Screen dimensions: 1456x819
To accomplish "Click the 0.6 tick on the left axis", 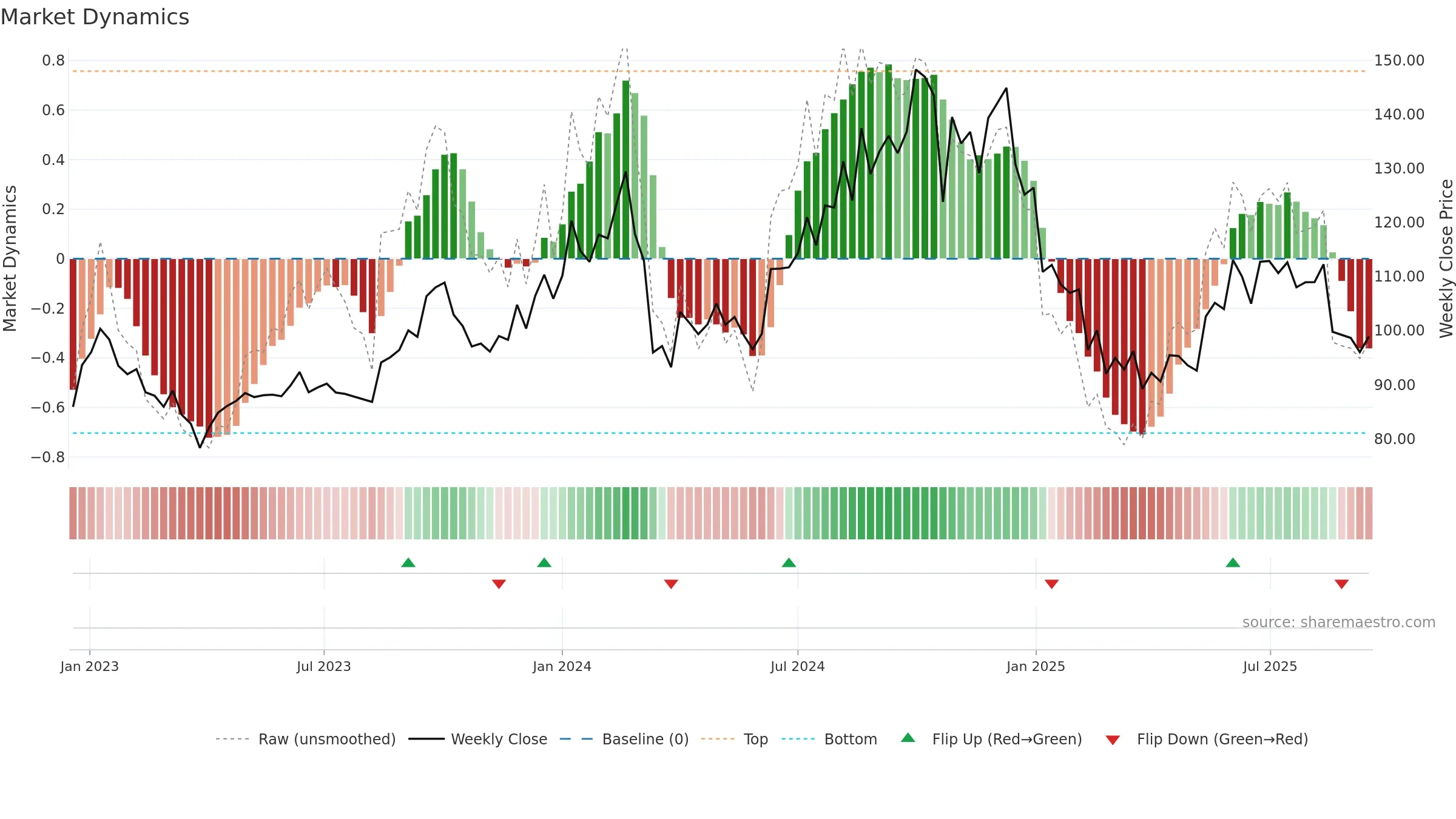I will (x=53, y=110).
